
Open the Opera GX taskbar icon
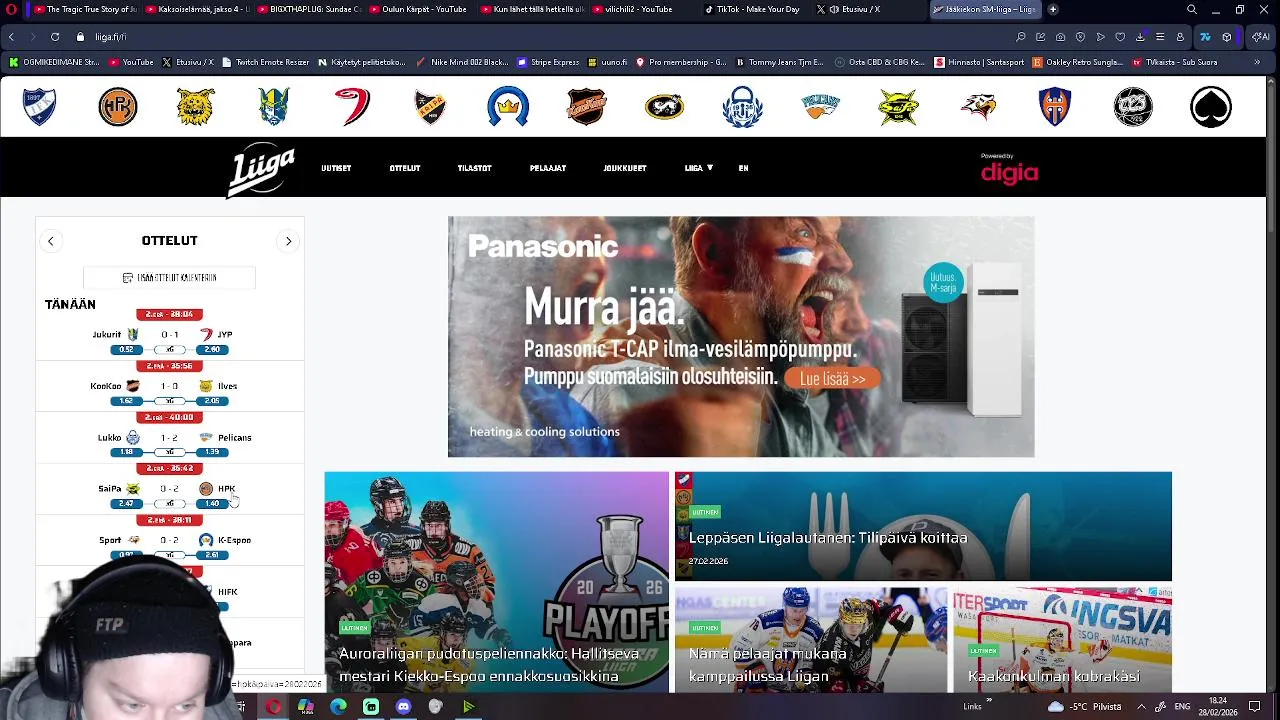click(x=273, y=707)
